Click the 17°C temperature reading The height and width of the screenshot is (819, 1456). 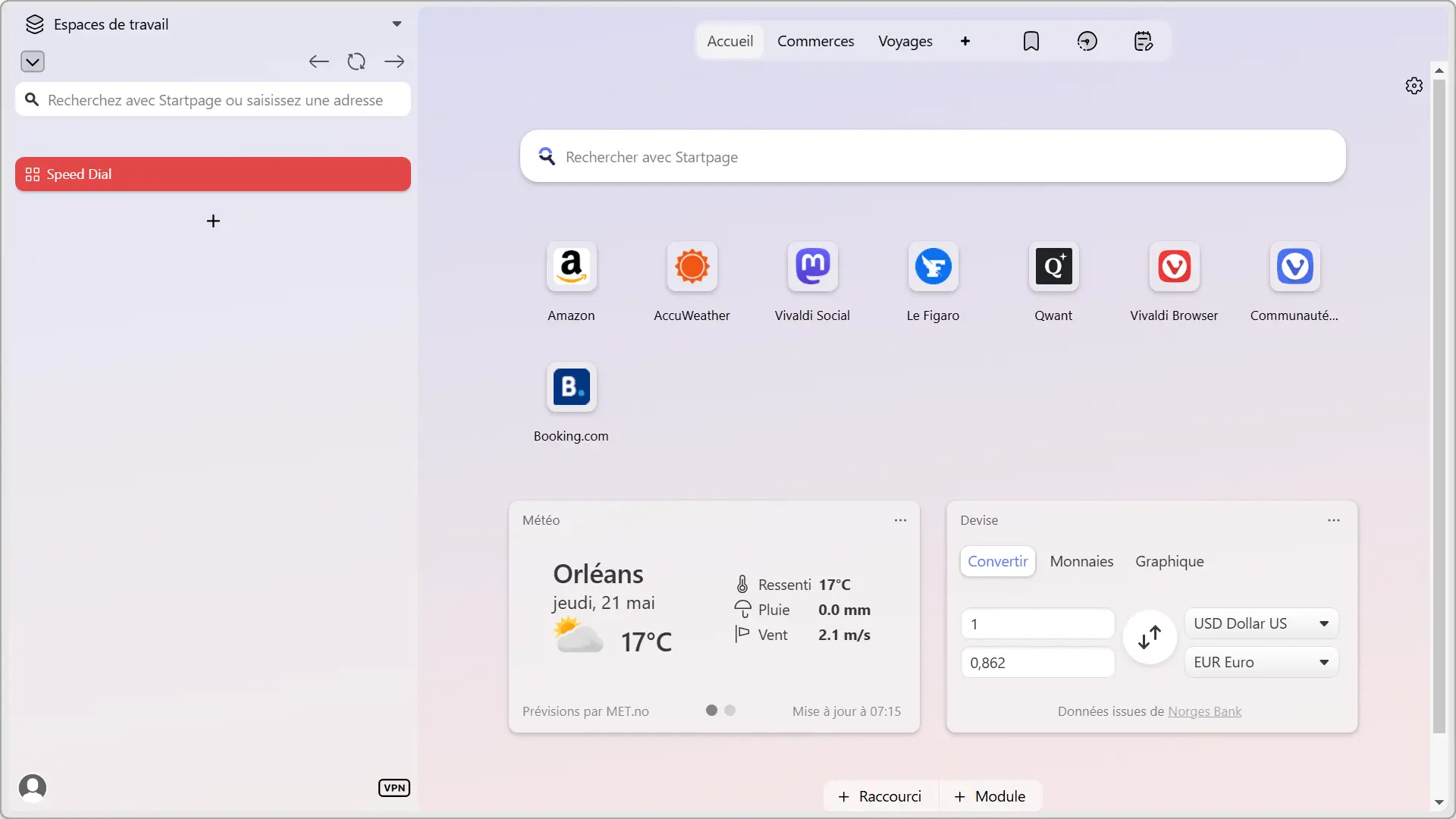(646, 642)
